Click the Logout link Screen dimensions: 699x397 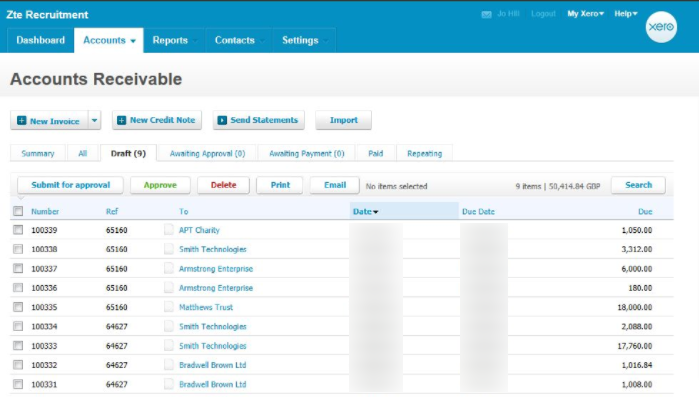543,14
